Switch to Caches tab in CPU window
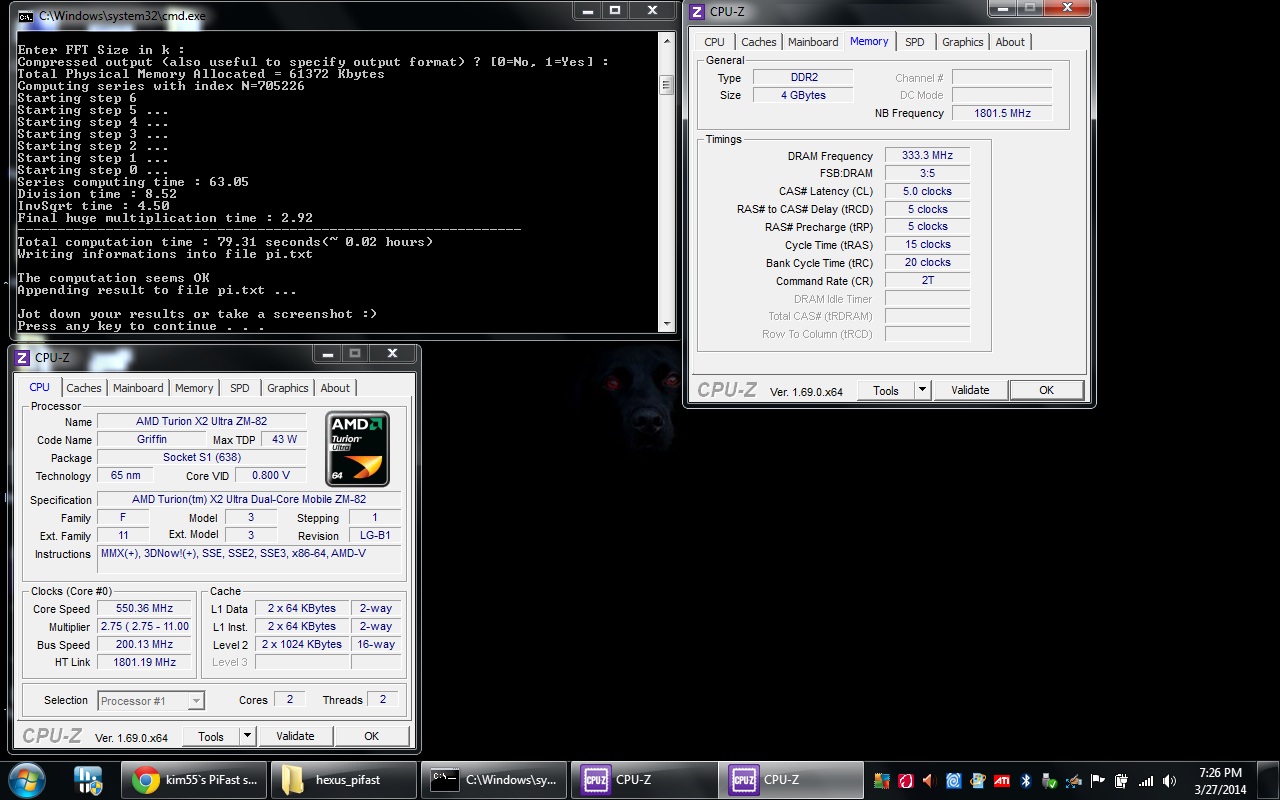The image size is (1280, 800). (84, 388)
